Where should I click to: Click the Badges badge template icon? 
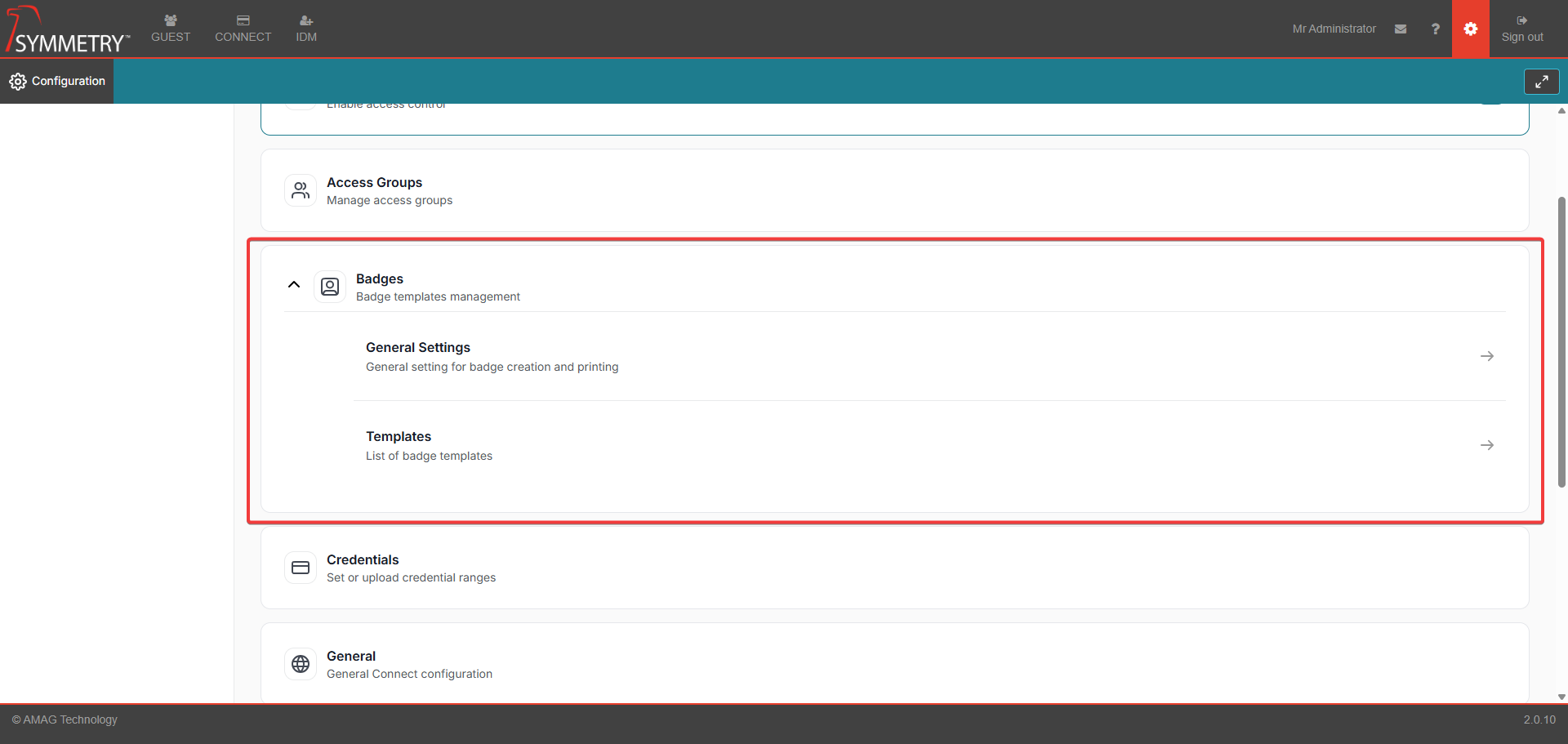[330, 287]
